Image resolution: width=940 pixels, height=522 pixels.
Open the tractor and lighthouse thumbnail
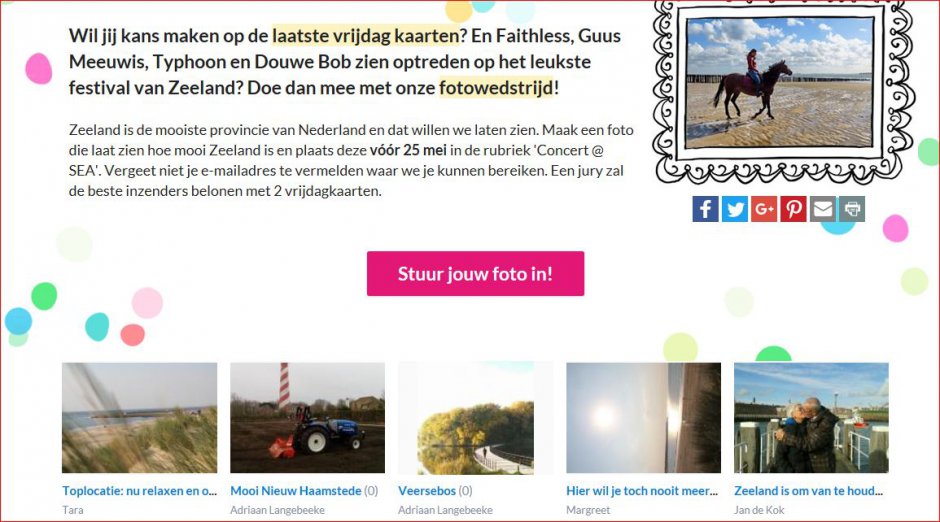click(x=308, y=418)
